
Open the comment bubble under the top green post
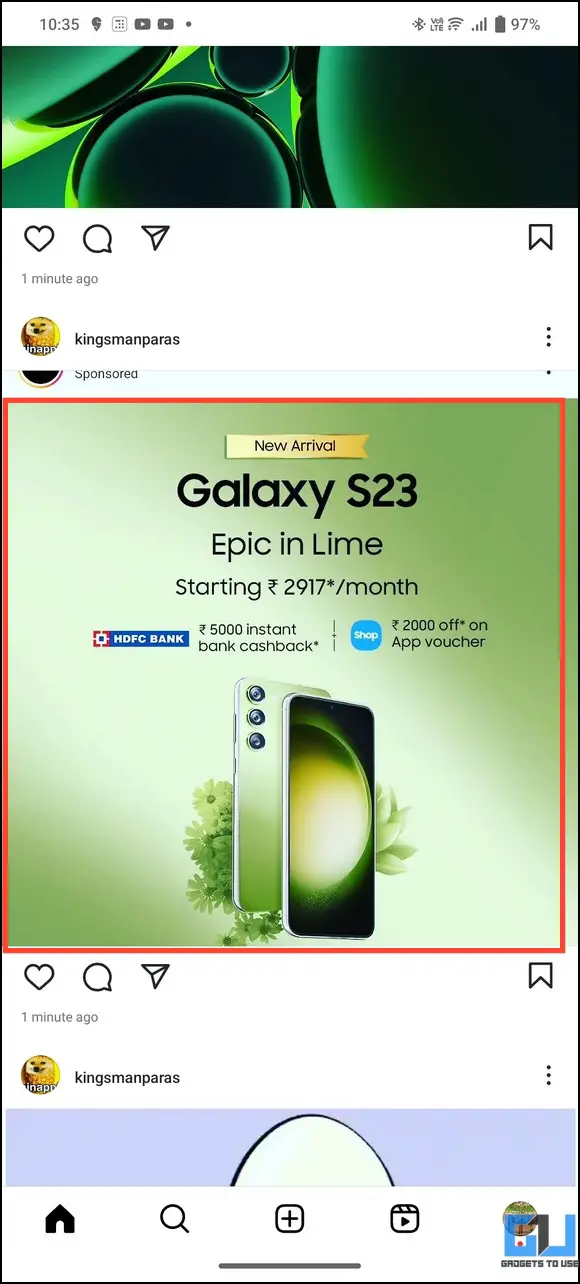[x=97, y=238]
